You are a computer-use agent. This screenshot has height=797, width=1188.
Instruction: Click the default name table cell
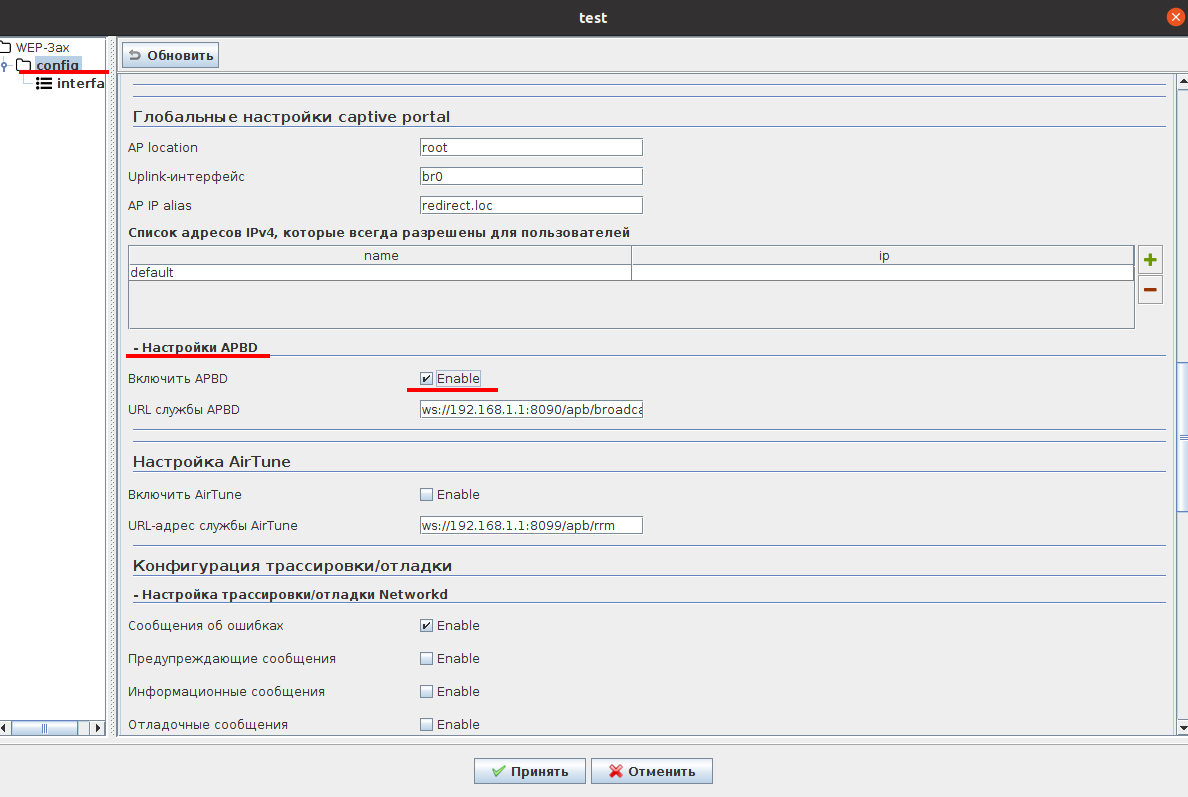pos(380,272)
